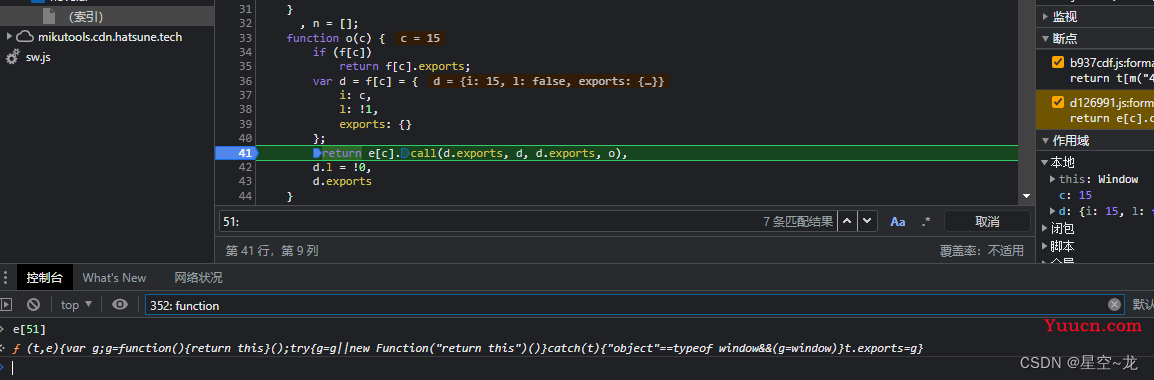Open the 'top' JavaScript context dropdown

pyautogui.click(x=77, y=305)
